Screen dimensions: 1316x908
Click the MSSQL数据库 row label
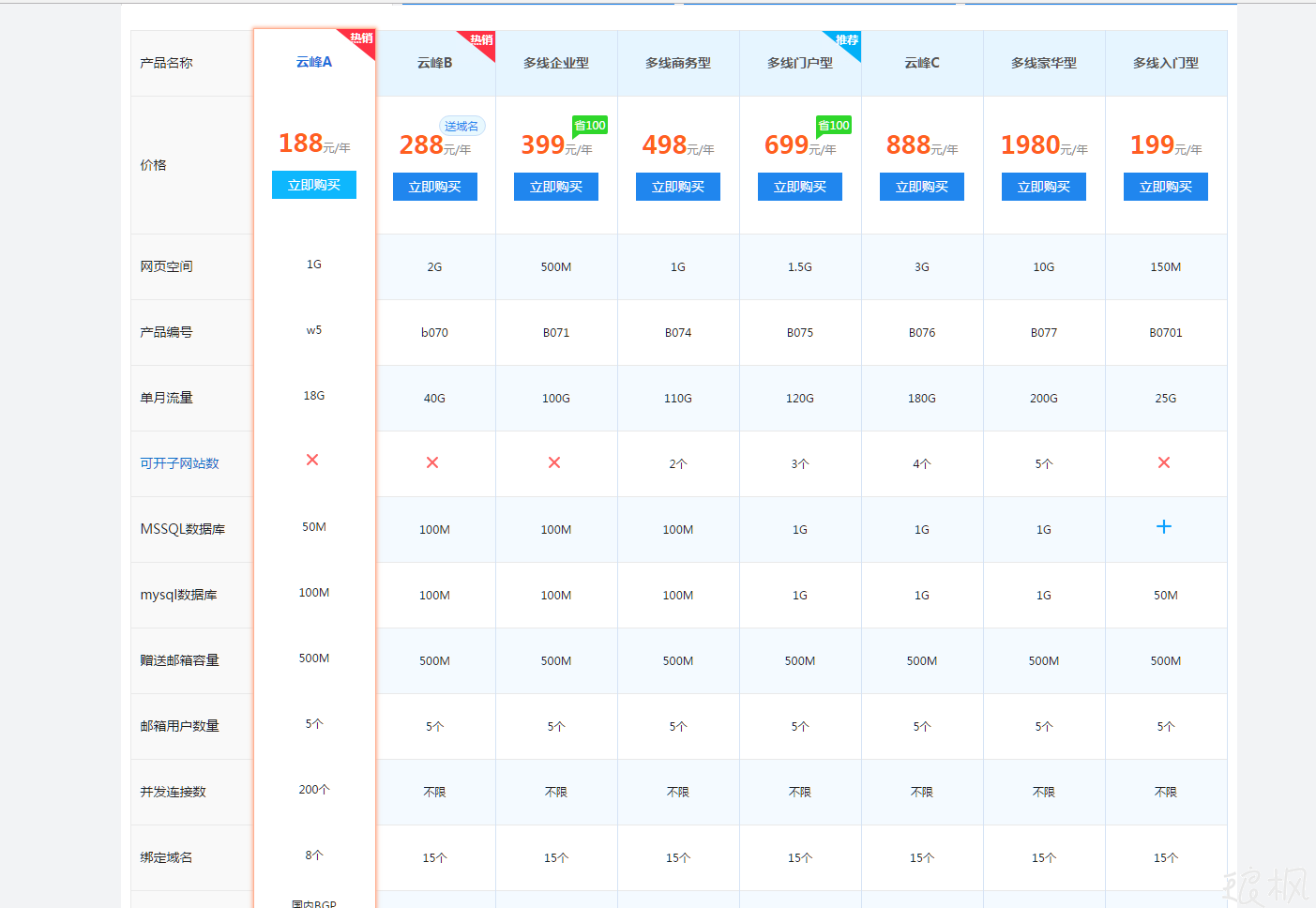pyautogui.click(x=183, y=529)
